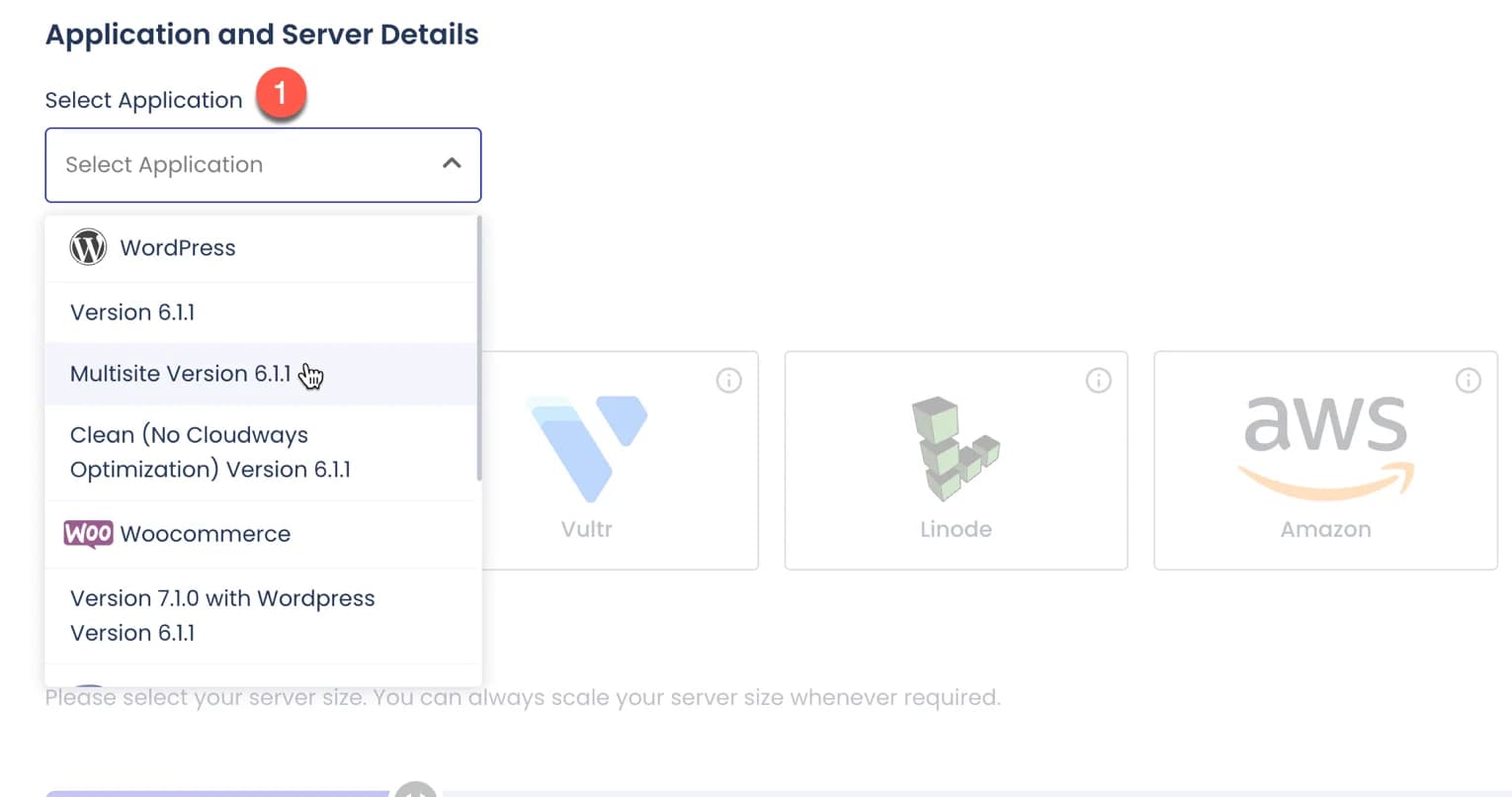
Task: Click the purple server size slider track
Action: pos(217,793)
